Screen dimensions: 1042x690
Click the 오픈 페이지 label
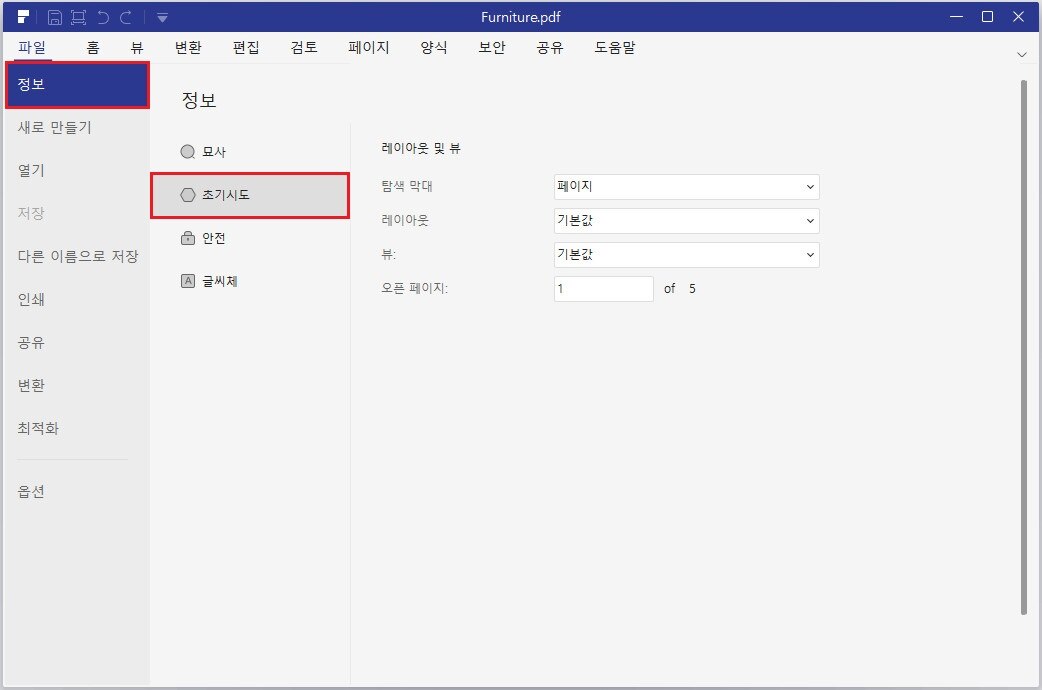(x=415, y=288)
